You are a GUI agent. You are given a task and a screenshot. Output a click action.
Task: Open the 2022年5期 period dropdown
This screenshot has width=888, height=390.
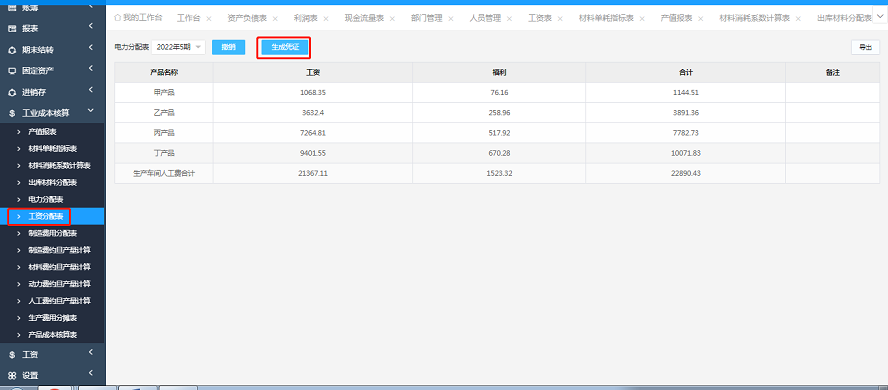pos(178,48)
